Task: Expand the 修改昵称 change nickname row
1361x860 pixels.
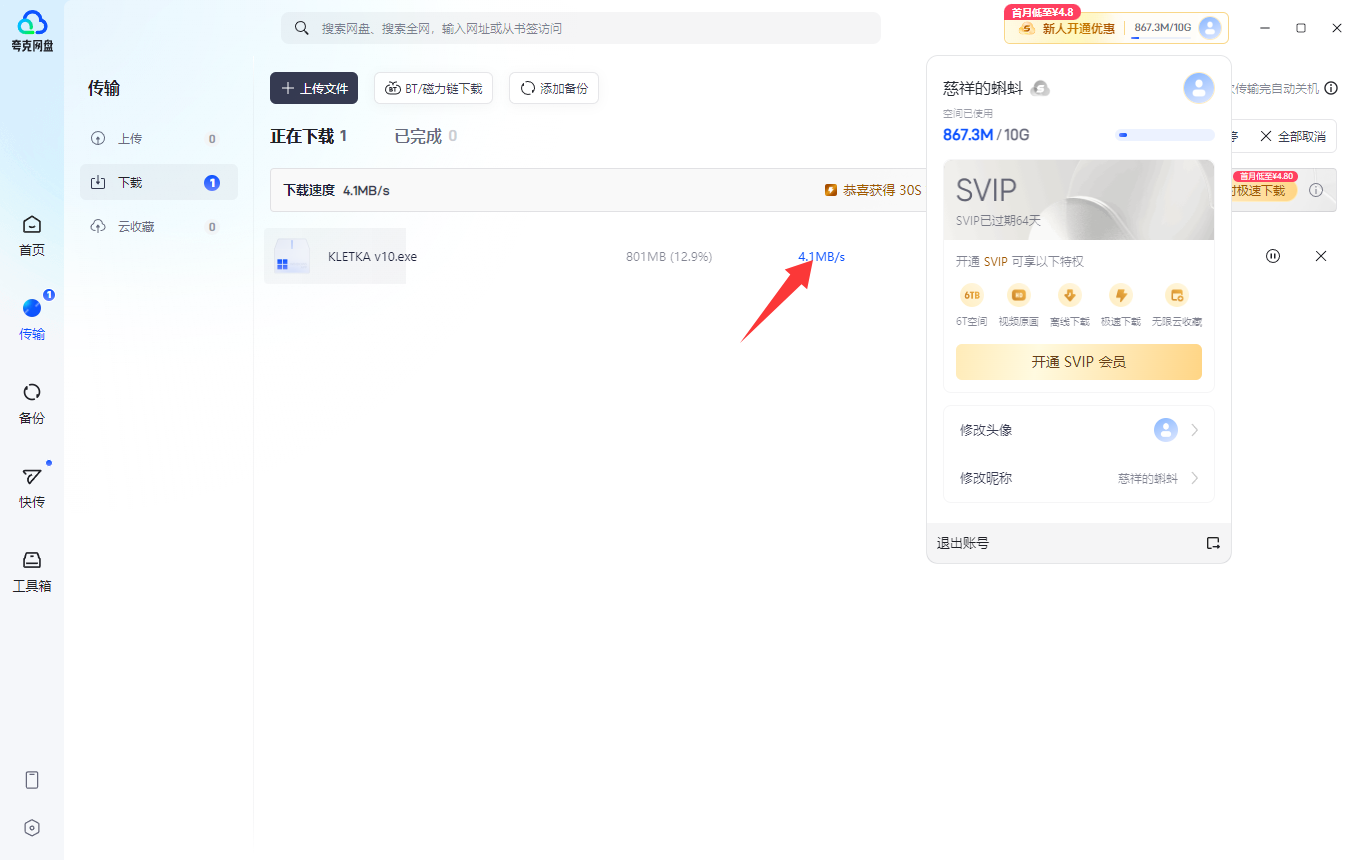Action: (x=1078, y=478)
